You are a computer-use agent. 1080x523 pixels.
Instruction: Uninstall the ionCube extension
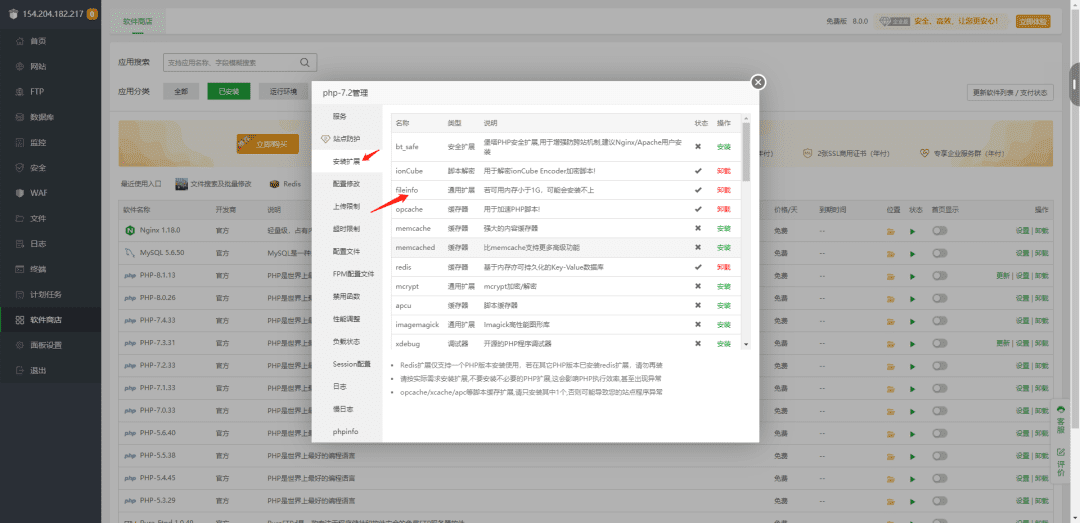pyautogui.click(x=723, y=171)
